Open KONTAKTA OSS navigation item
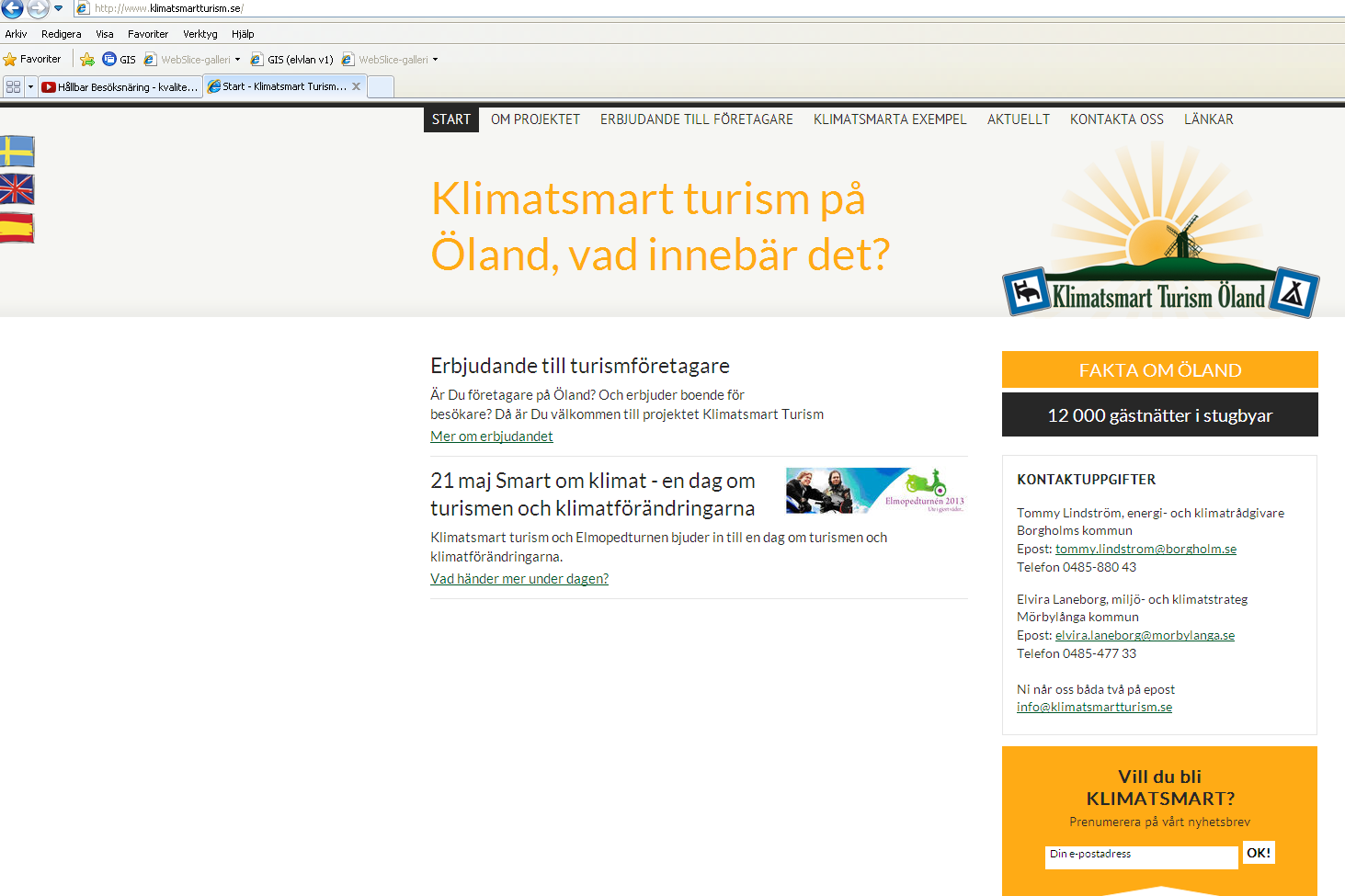 (1117, 119)
